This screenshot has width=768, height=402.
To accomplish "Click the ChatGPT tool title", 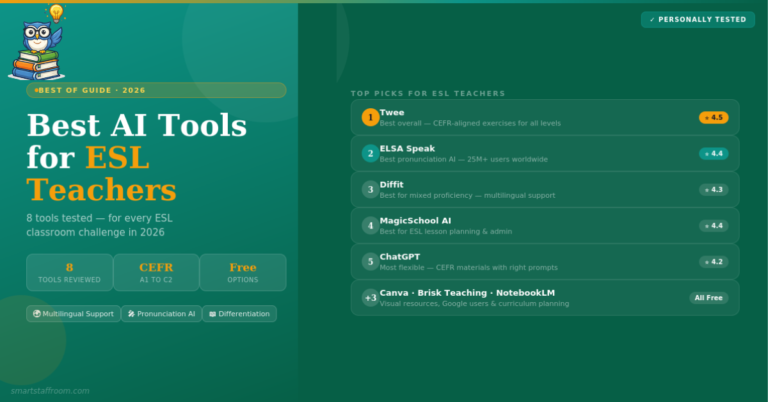I will [400, 257].
